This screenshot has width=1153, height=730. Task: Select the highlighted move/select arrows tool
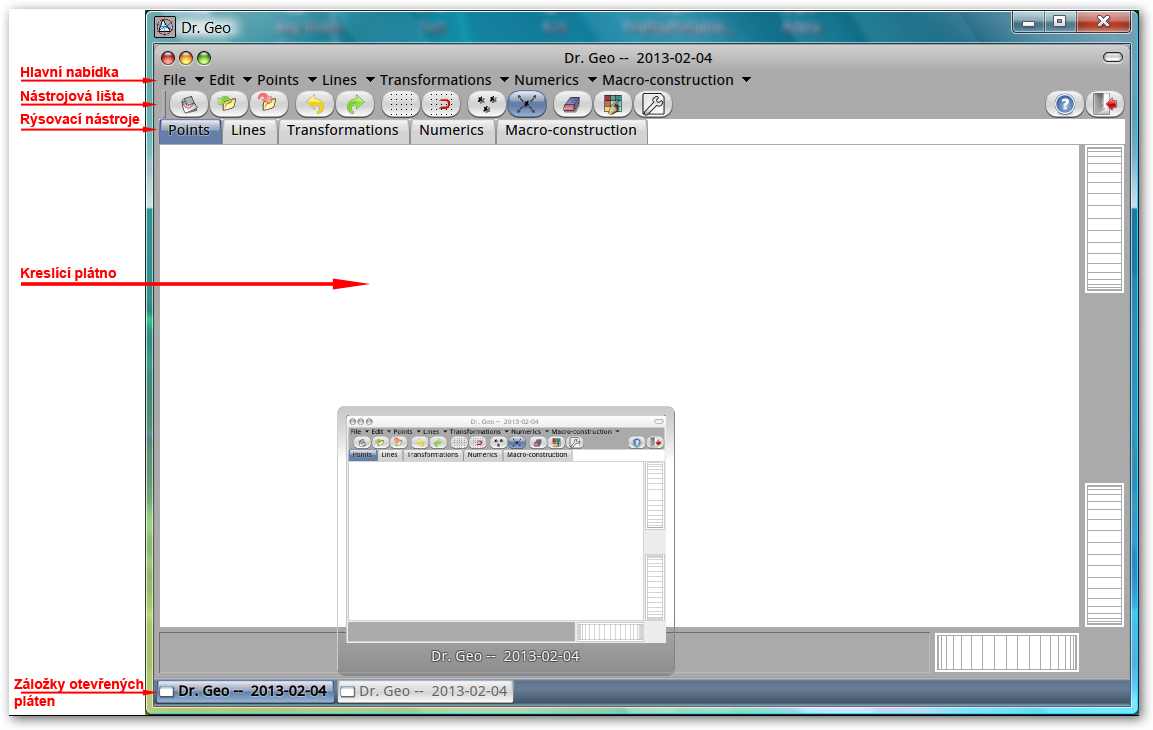[526, 104]
